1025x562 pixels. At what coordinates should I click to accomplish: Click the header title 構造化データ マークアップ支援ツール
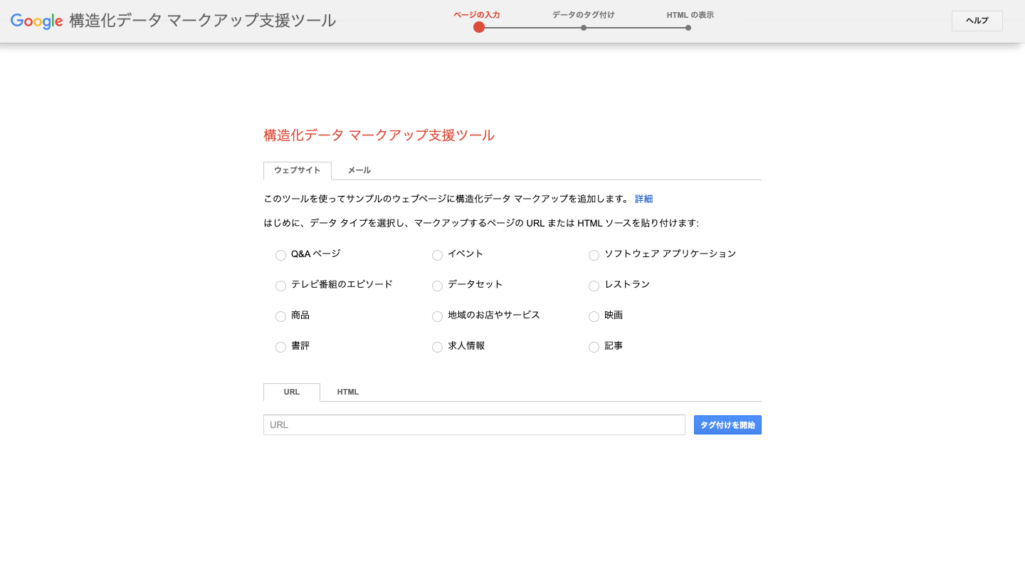pos(203,21)
